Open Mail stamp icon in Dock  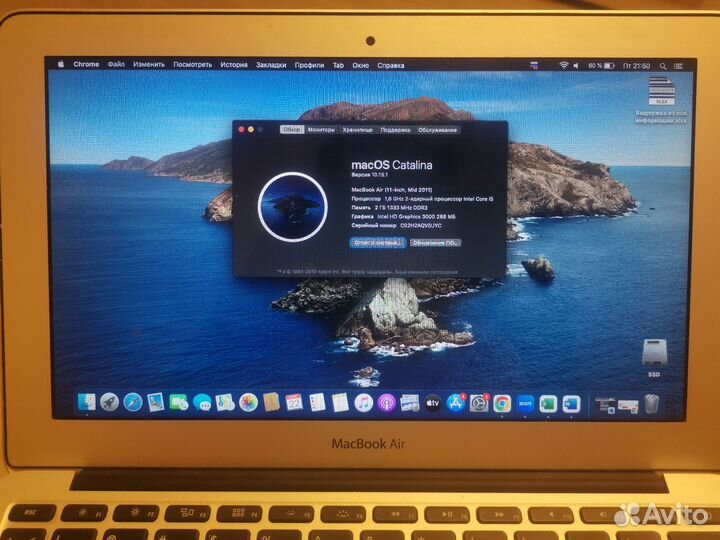coord(156,403)
